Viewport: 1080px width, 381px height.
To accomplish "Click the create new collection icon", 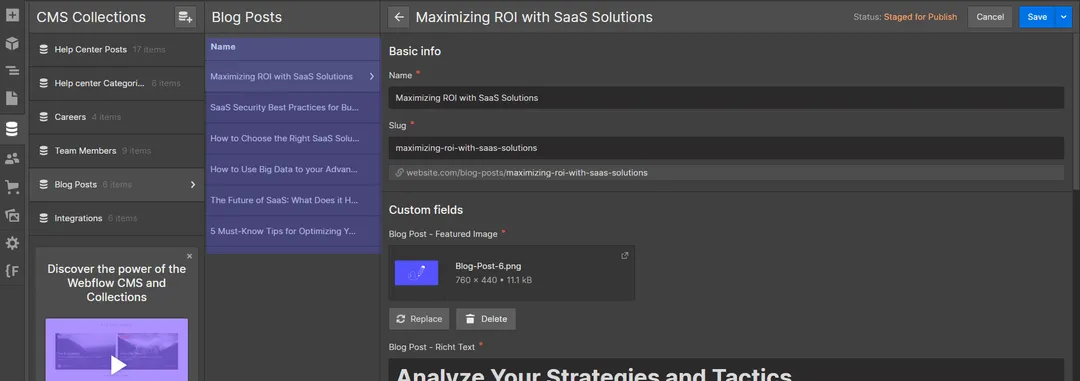I will (x=185, y=17).
